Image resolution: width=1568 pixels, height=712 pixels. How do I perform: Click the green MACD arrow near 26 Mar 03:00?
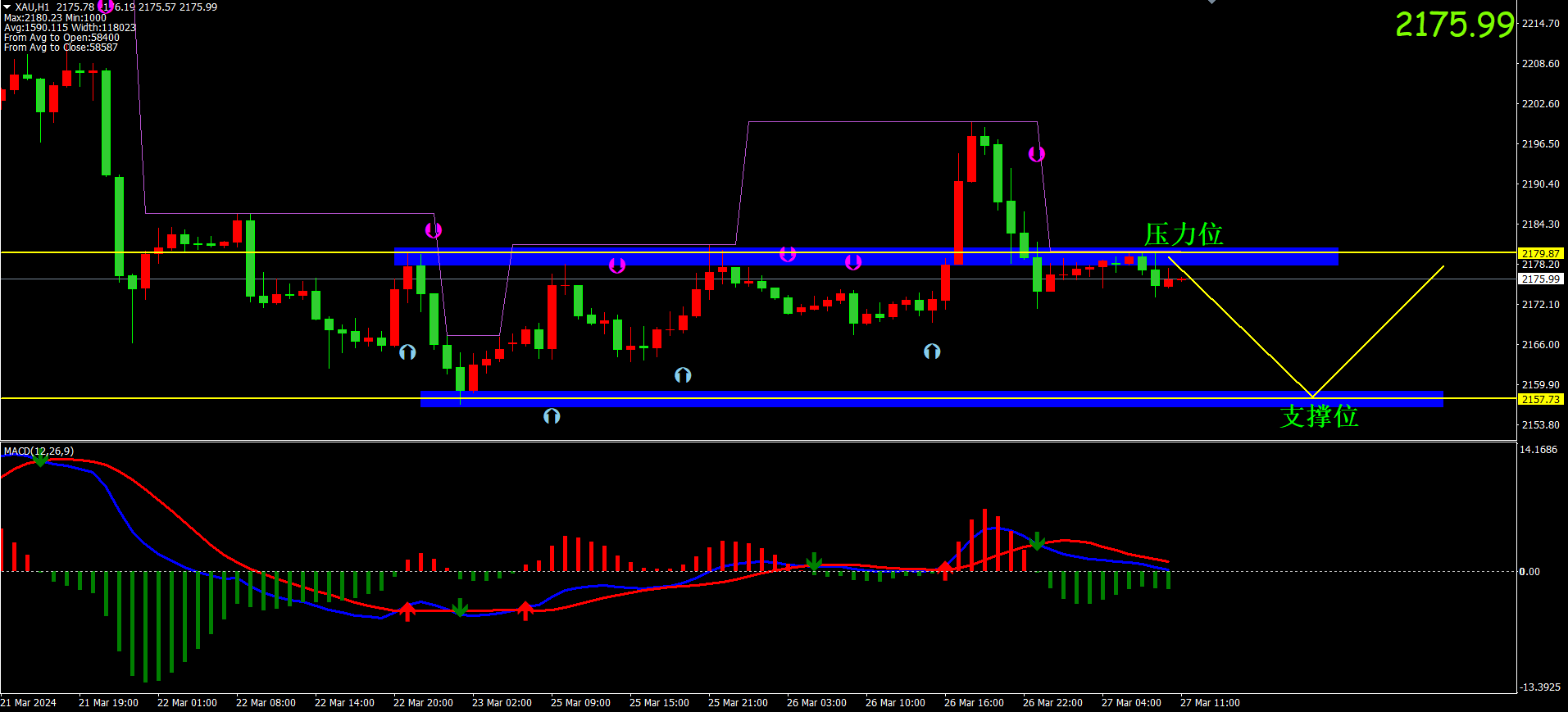[x=814, y=562]
